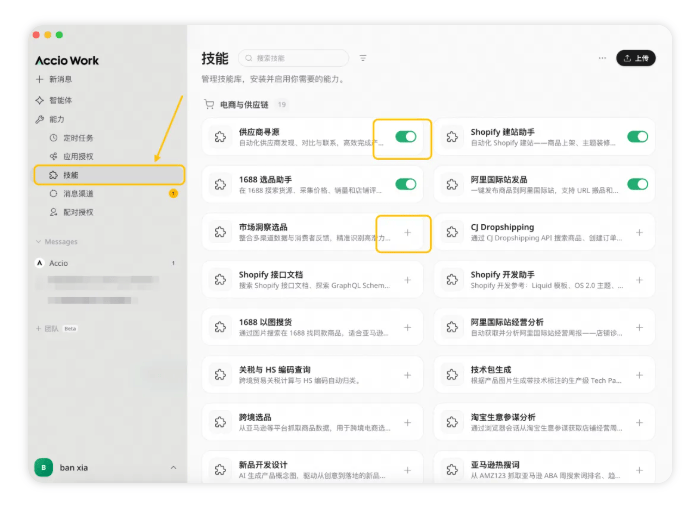This screenshot has height=512, width=696.
Task: Install 新品开发设计 with plus icon
Action: coord(407,470)
